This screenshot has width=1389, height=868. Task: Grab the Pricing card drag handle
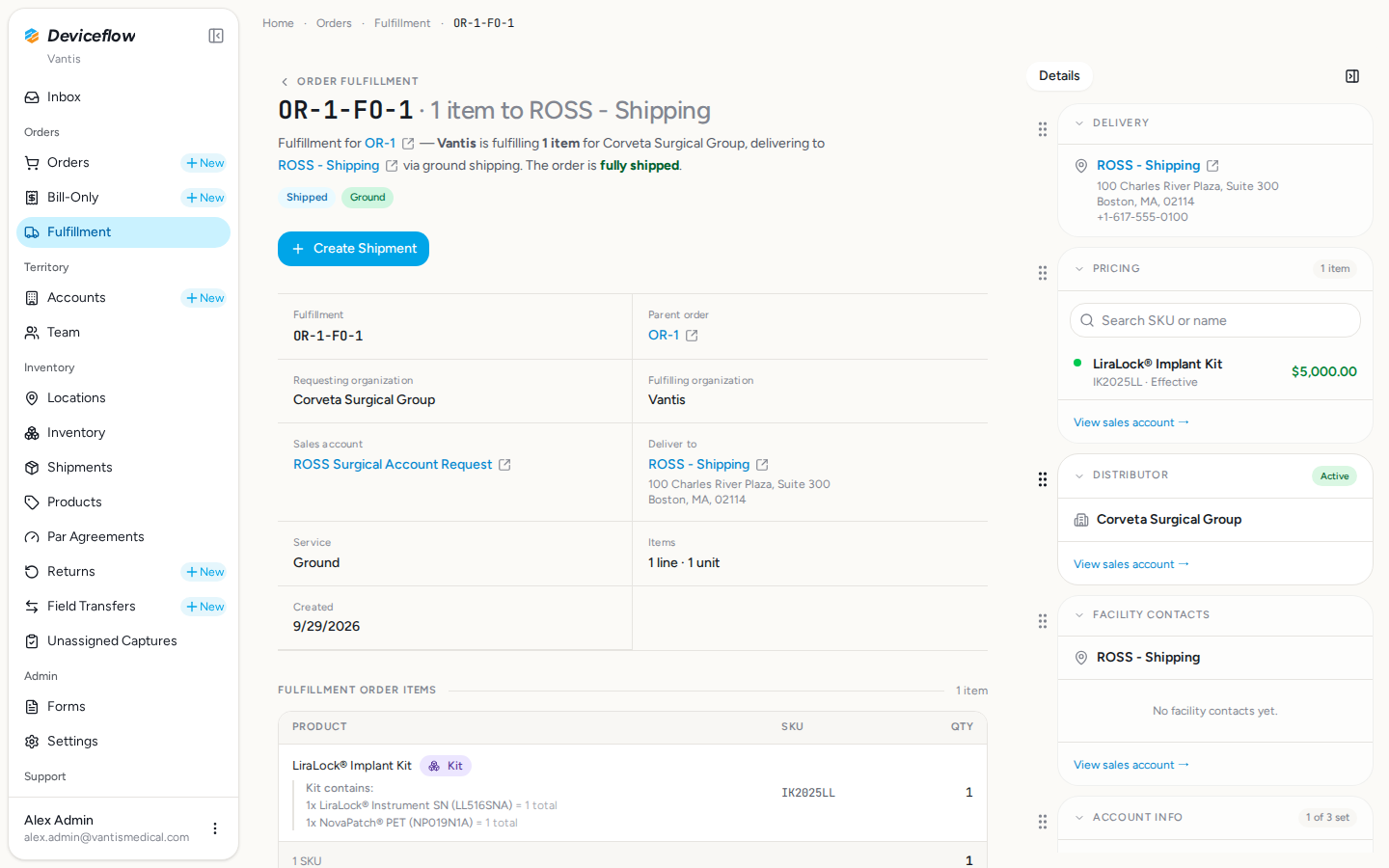(1043, 273)
